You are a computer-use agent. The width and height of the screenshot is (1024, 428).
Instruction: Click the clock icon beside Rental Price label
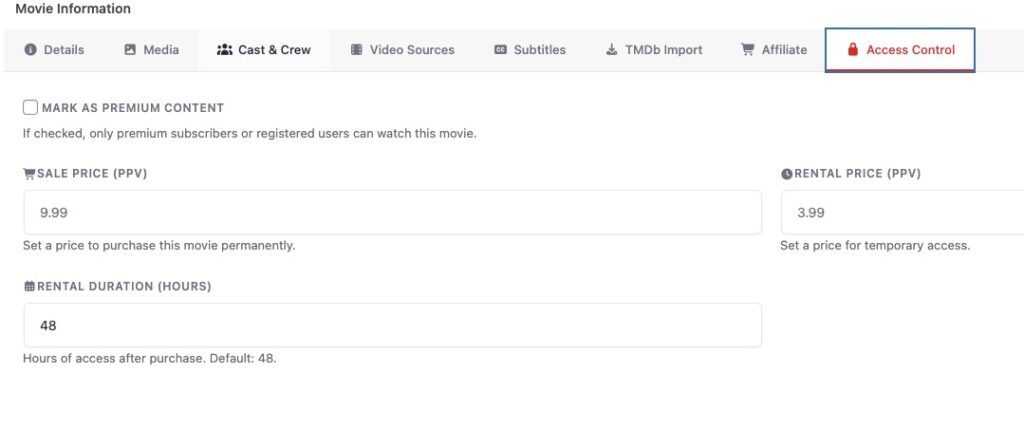[787, 174]
